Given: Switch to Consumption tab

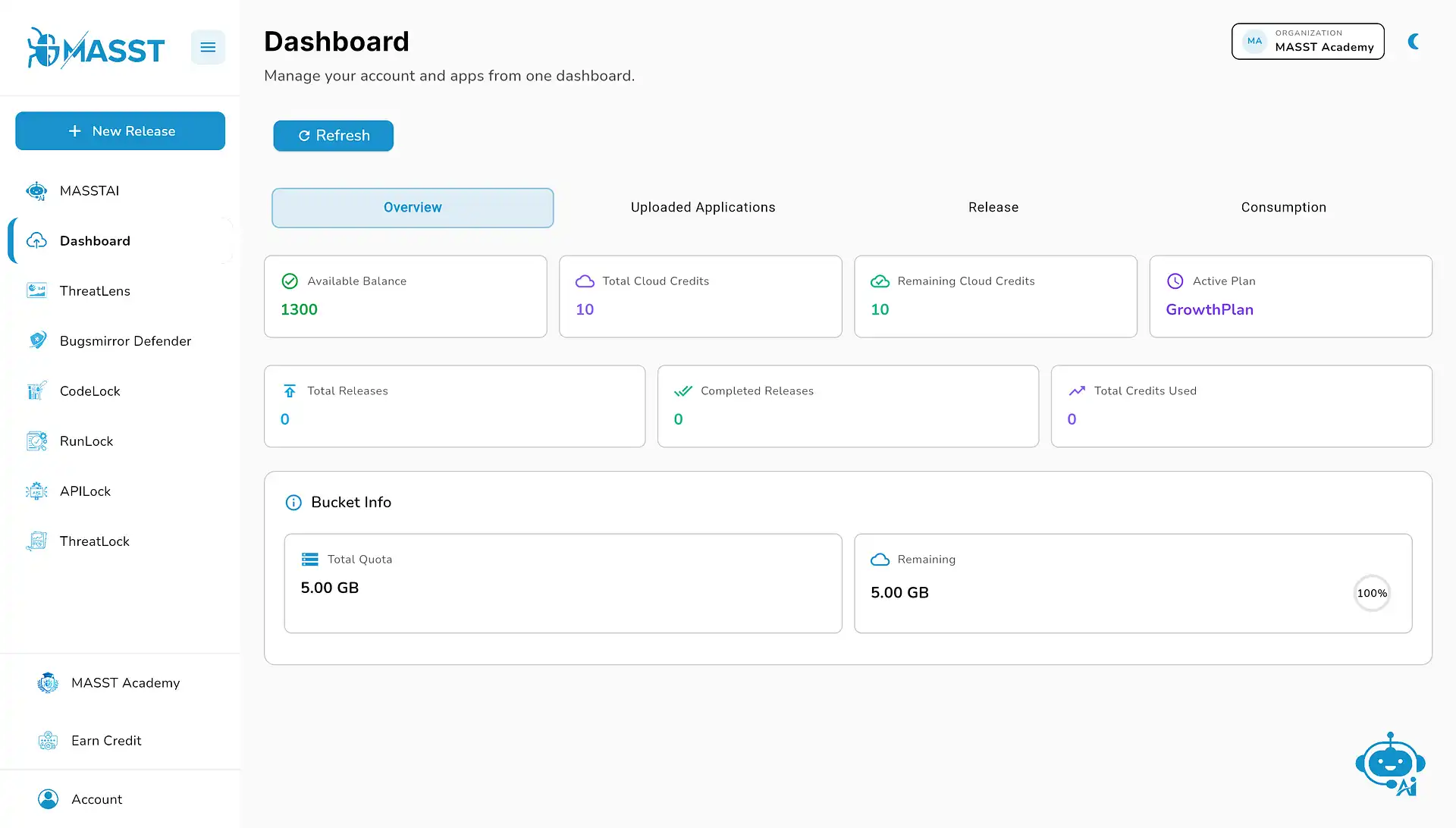Looking at the screenshot, I should click(1284, 208).
